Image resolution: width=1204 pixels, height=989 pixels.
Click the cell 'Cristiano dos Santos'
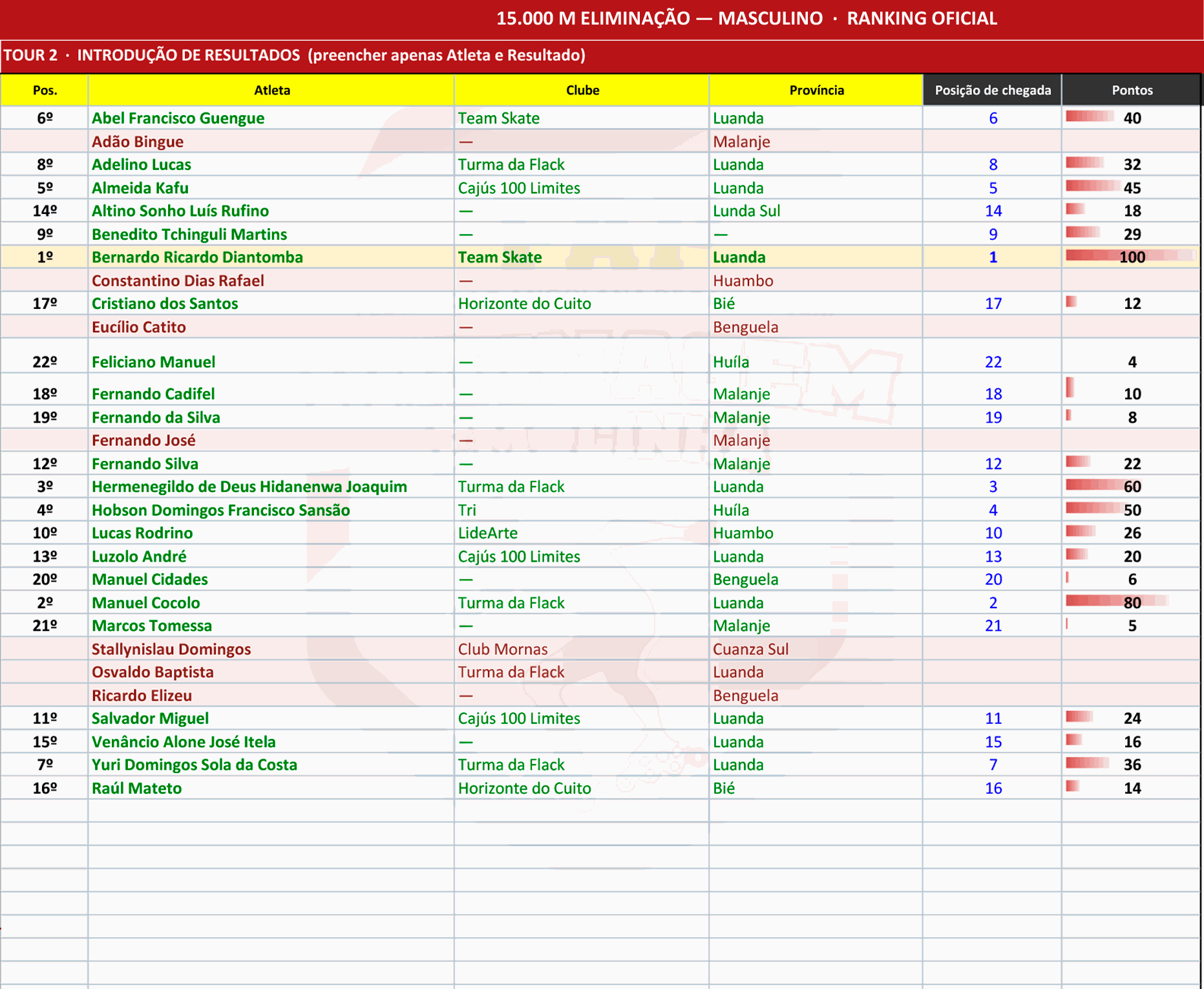point(271,303)
